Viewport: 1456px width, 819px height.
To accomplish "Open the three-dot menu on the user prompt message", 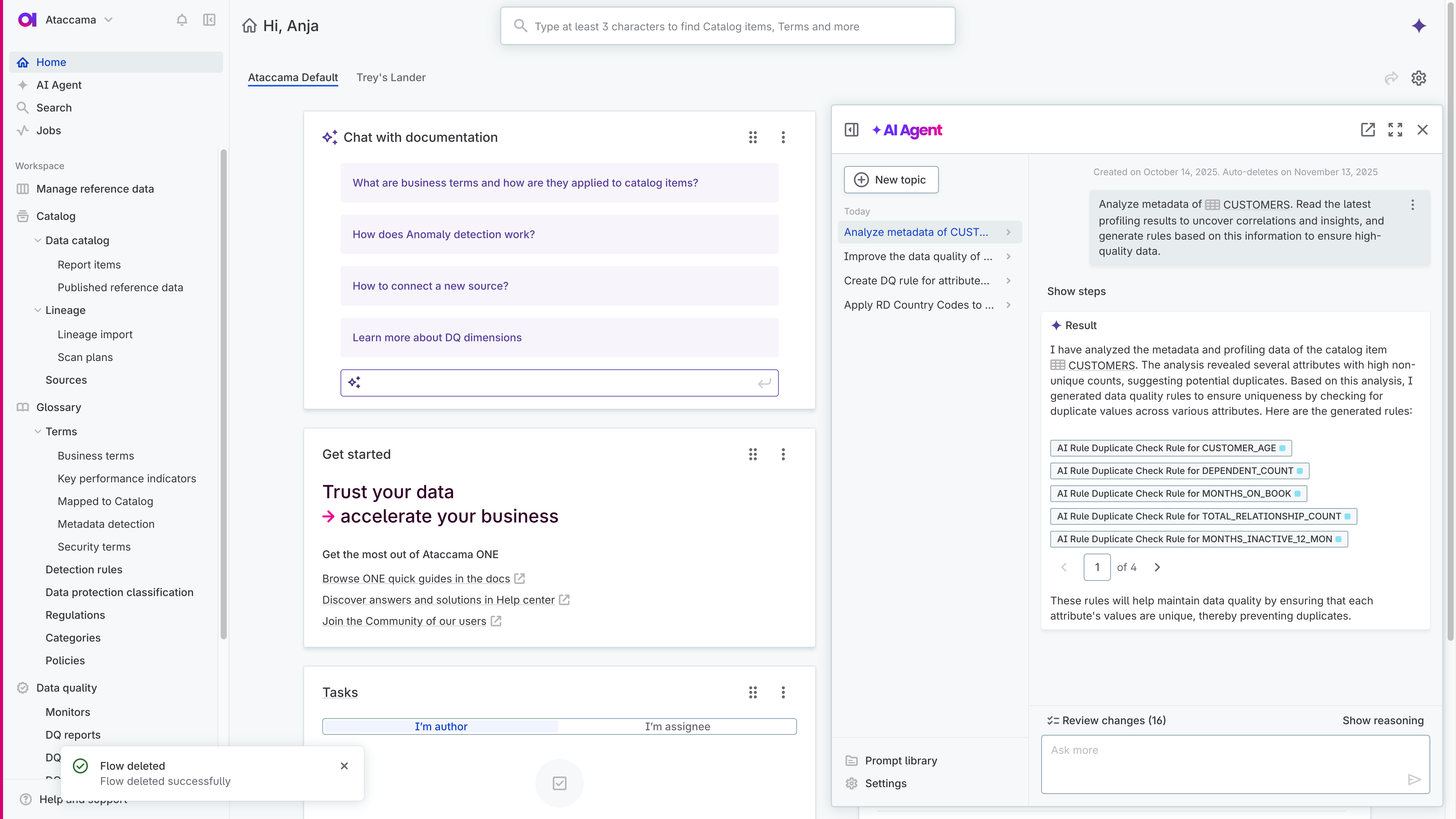I will pyautogui.click(x=1412, y=205).
